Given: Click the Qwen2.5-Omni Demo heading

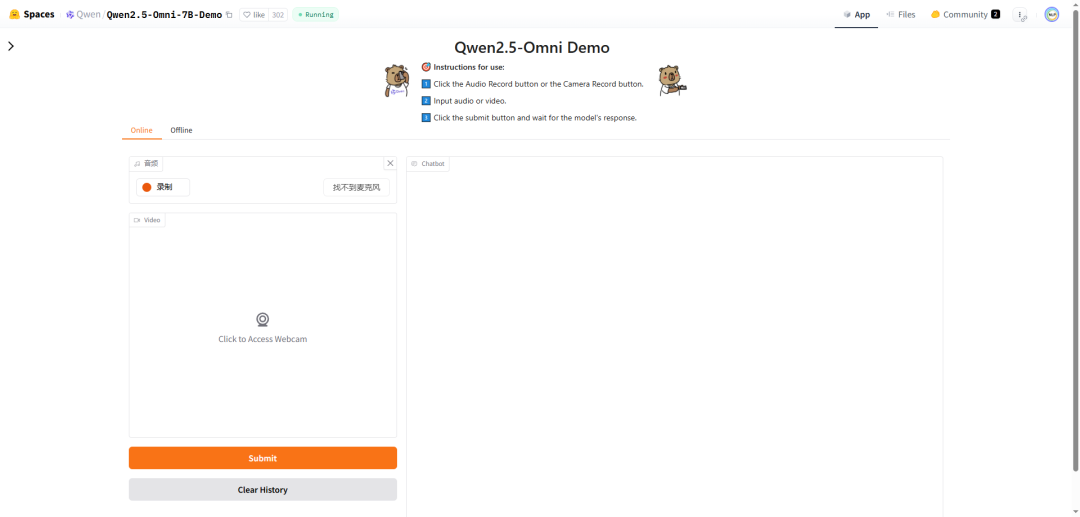Looking at the screenshot, I should [532, 48].
